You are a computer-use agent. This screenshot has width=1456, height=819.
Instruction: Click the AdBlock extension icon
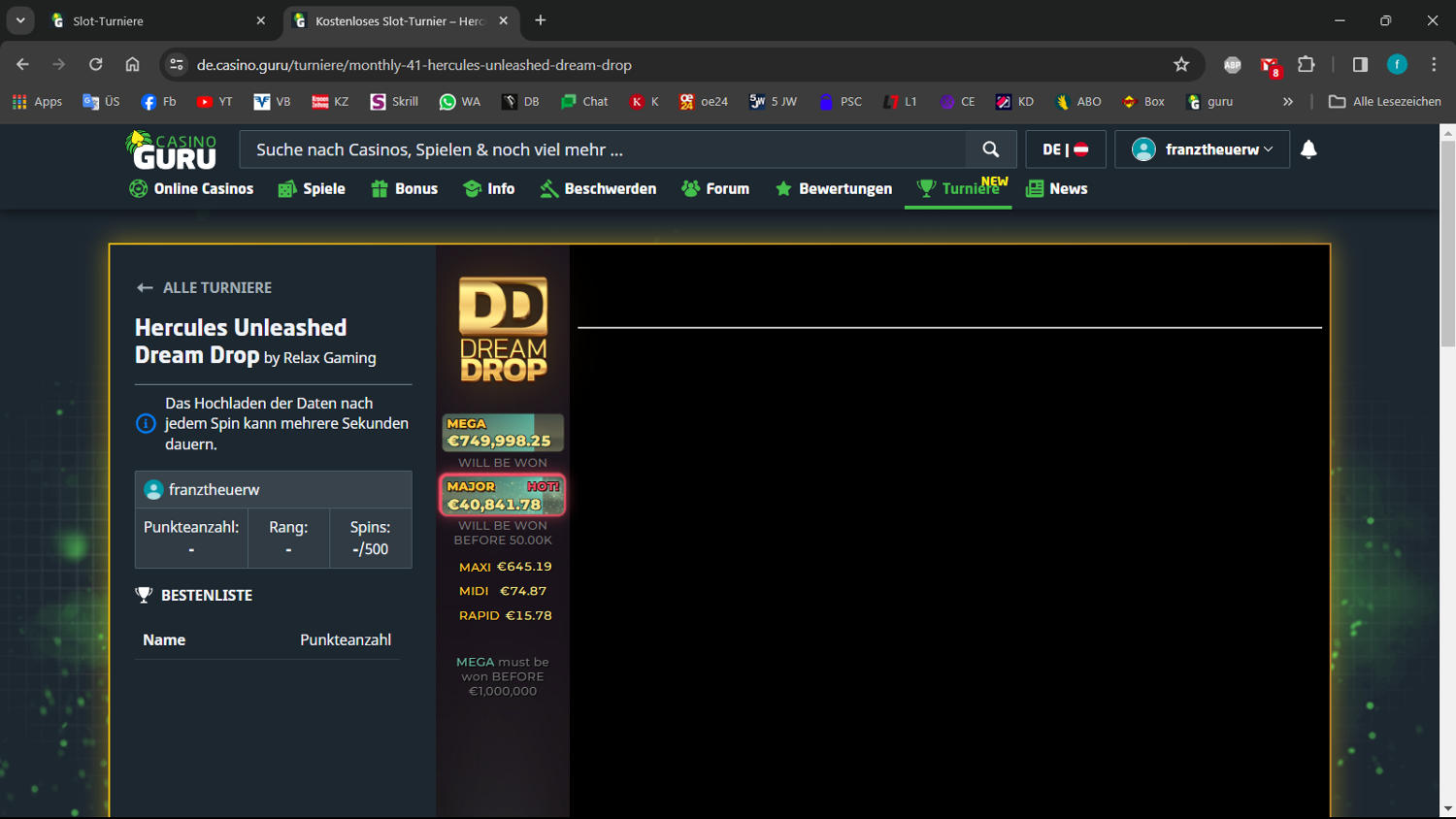click(1232, 65)
